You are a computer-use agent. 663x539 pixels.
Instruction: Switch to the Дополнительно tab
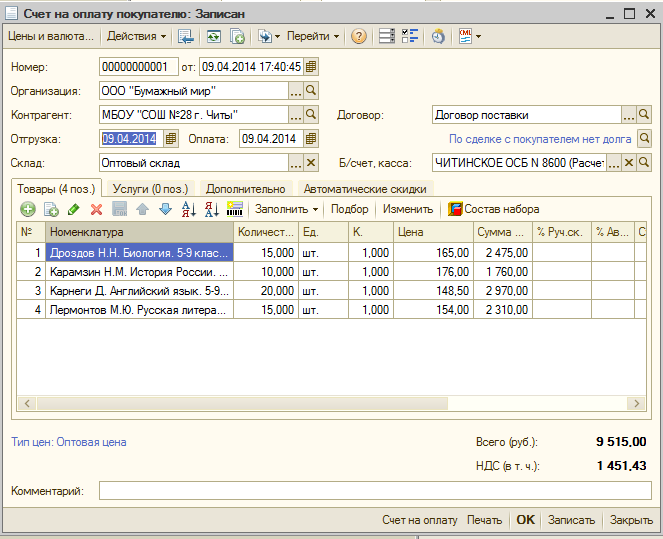(x=245, y=188)
